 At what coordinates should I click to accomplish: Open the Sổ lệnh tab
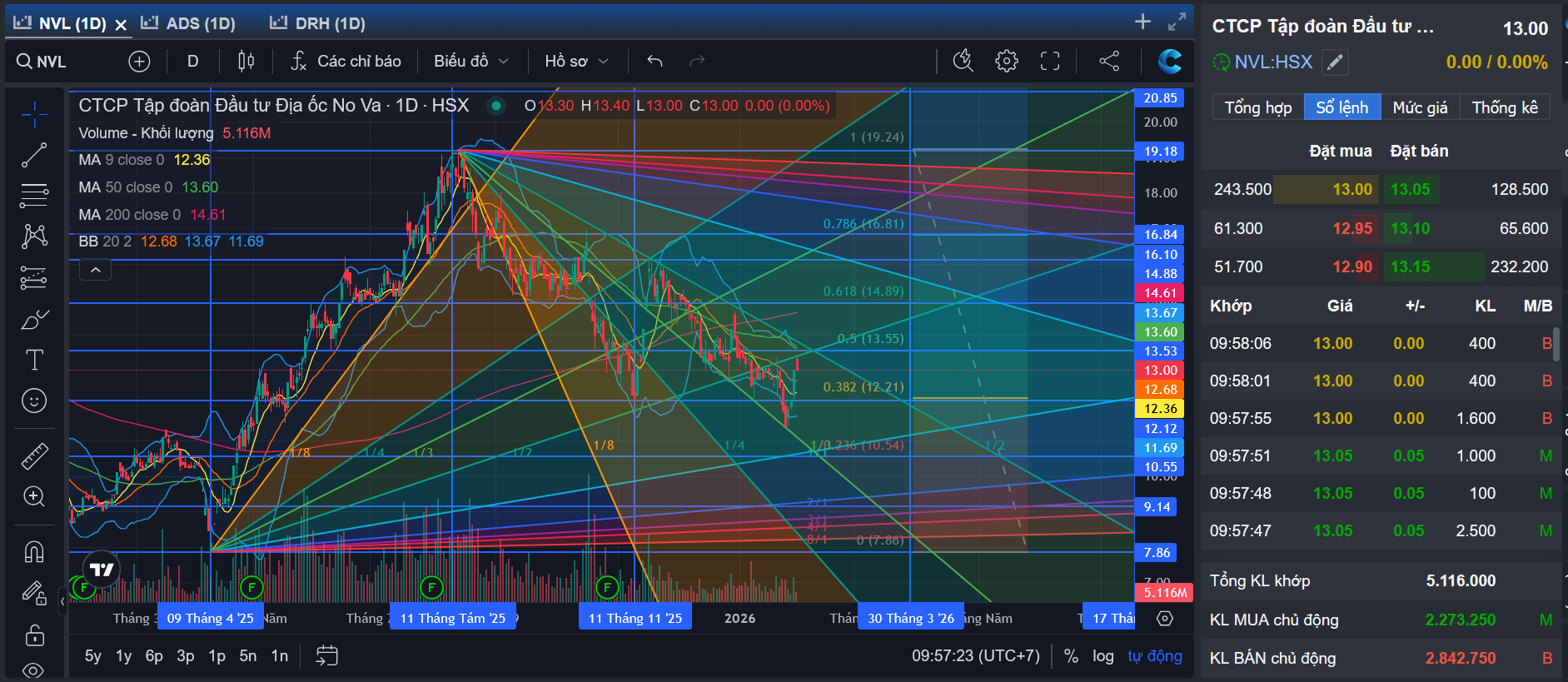(1342, 107)
